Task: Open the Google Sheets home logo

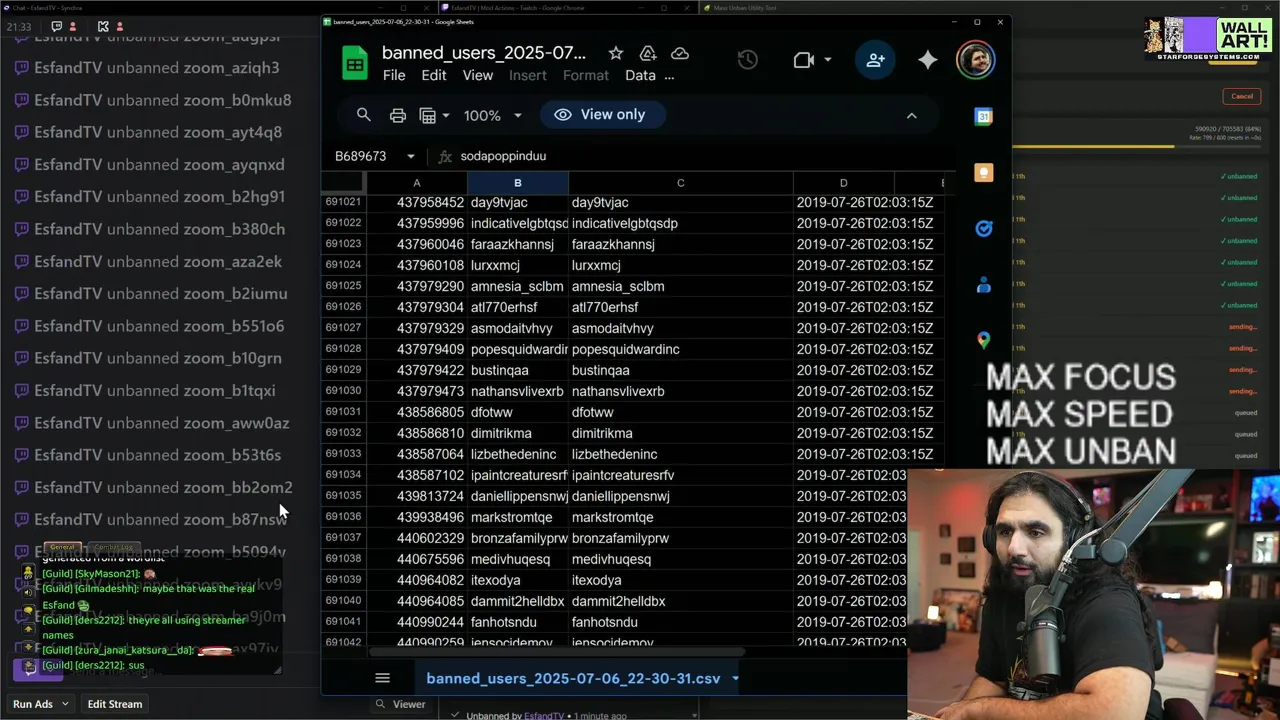Action: point(355,63)
